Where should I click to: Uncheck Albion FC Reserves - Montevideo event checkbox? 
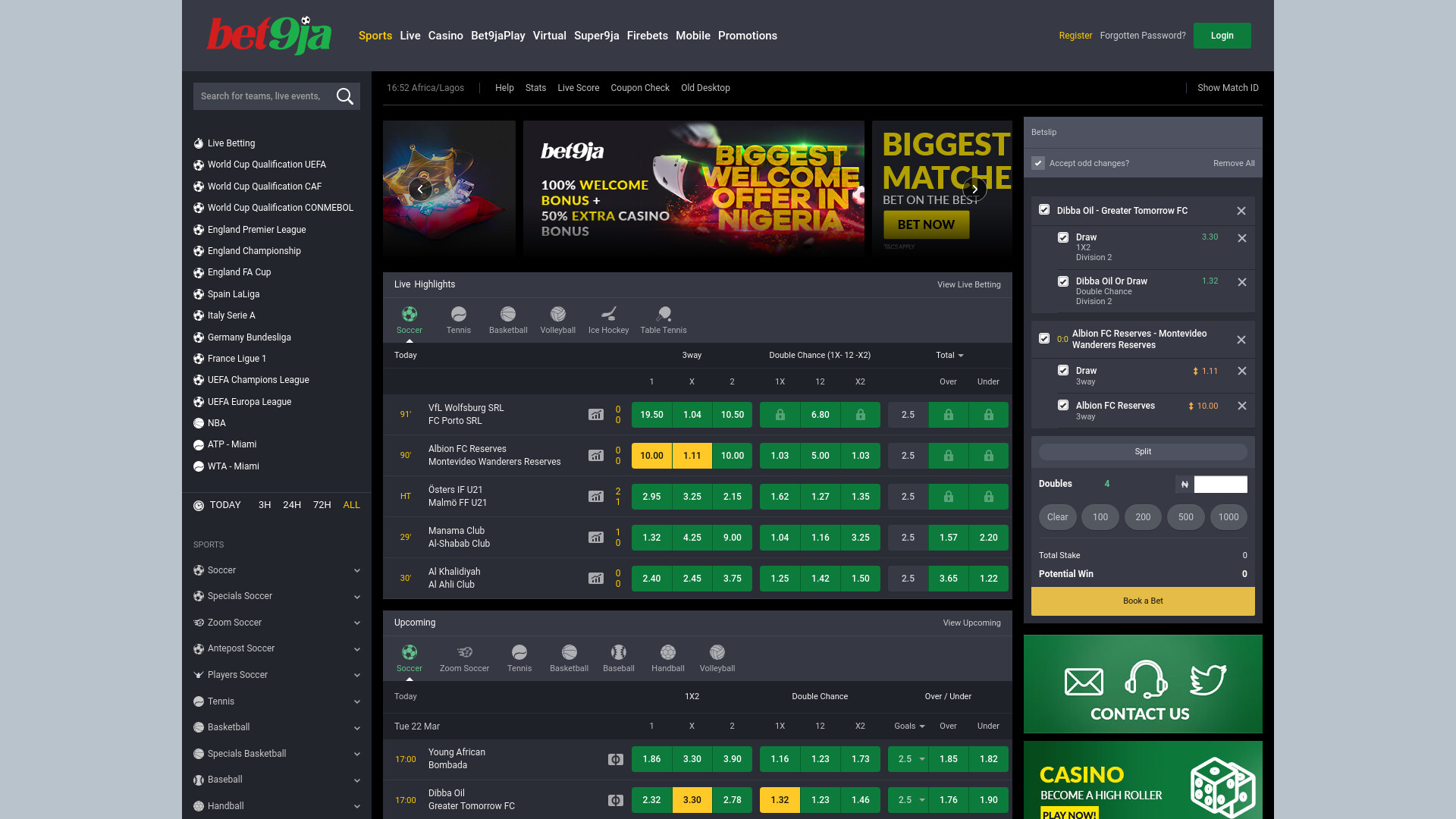click(x=1044, y=339)
